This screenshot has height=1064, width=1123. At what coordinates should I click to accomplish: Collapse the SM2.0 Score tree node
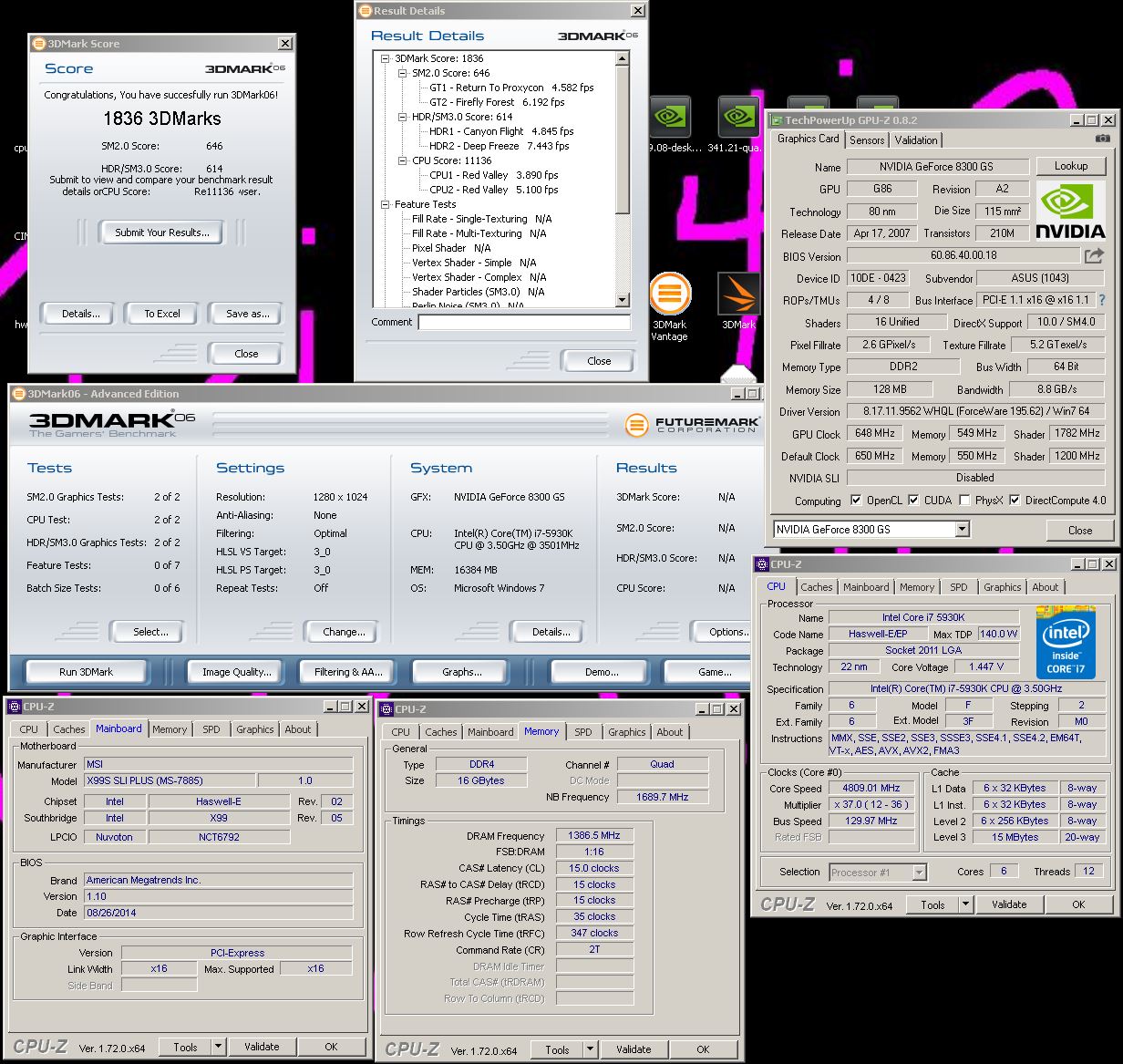pyautogui.click(x=402, y=73)
